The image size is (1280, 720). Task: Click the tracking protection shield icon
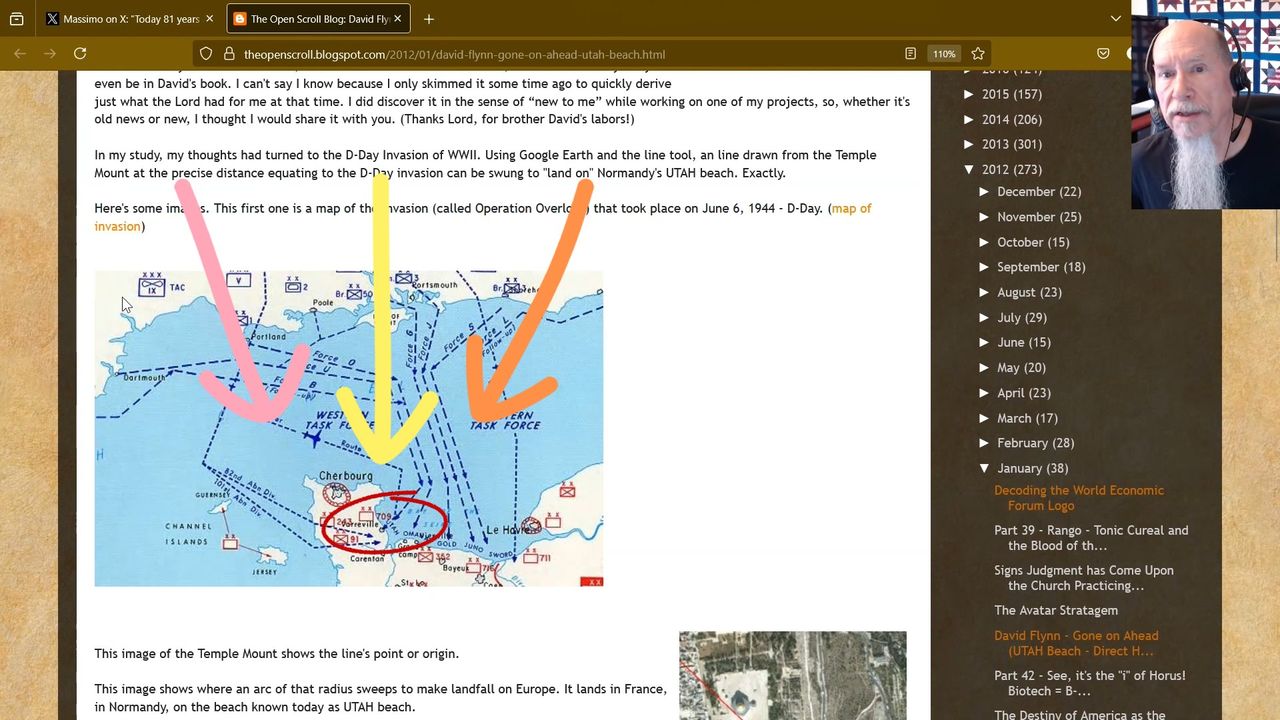206,54
